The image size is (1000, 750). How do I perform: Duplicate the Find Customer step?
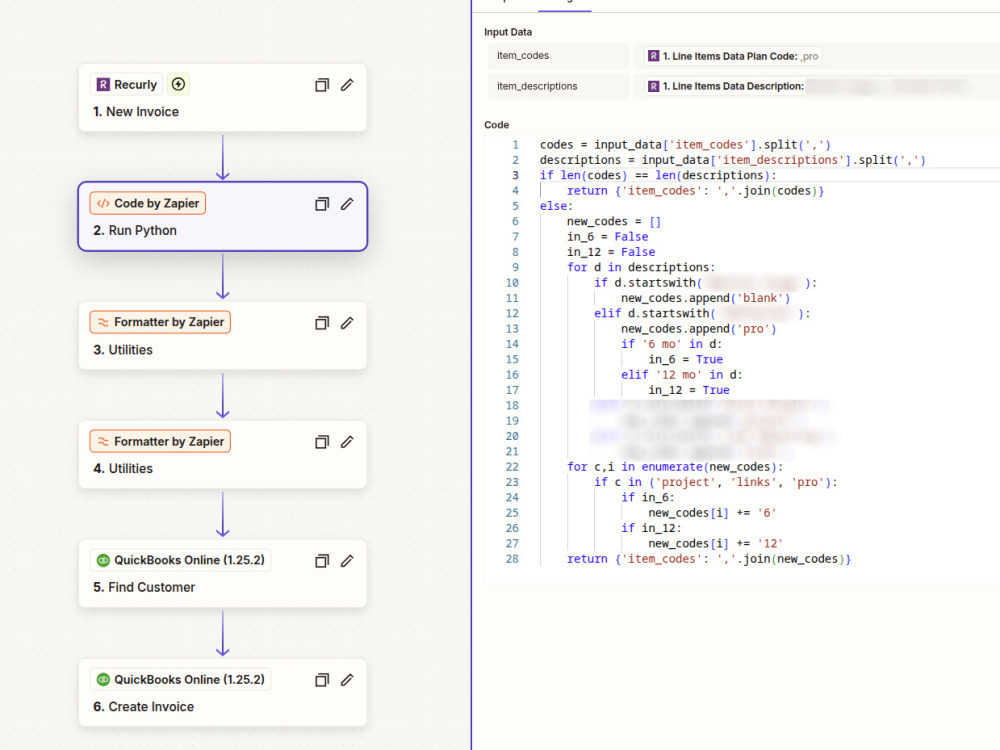click(322, 561)
